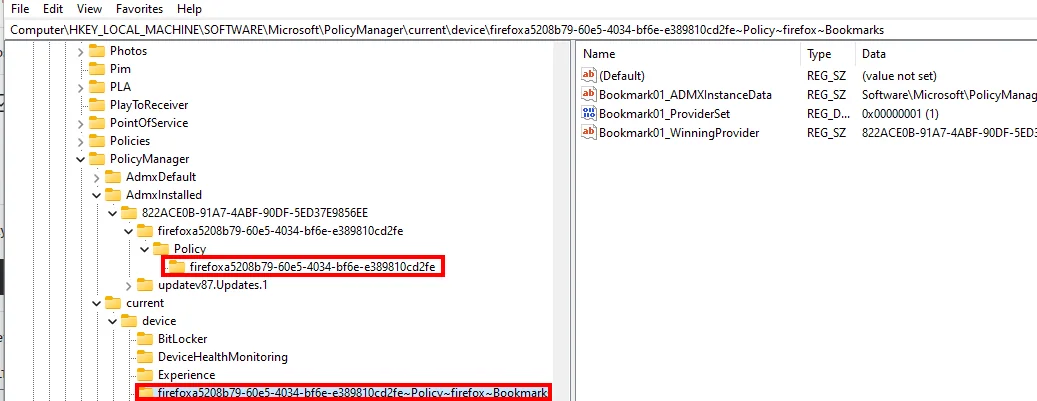The image size is (1037, 401).
Task: Click Bookmark01_ProviderSet binary DWORD icon
Action: (x=589, y=114)
